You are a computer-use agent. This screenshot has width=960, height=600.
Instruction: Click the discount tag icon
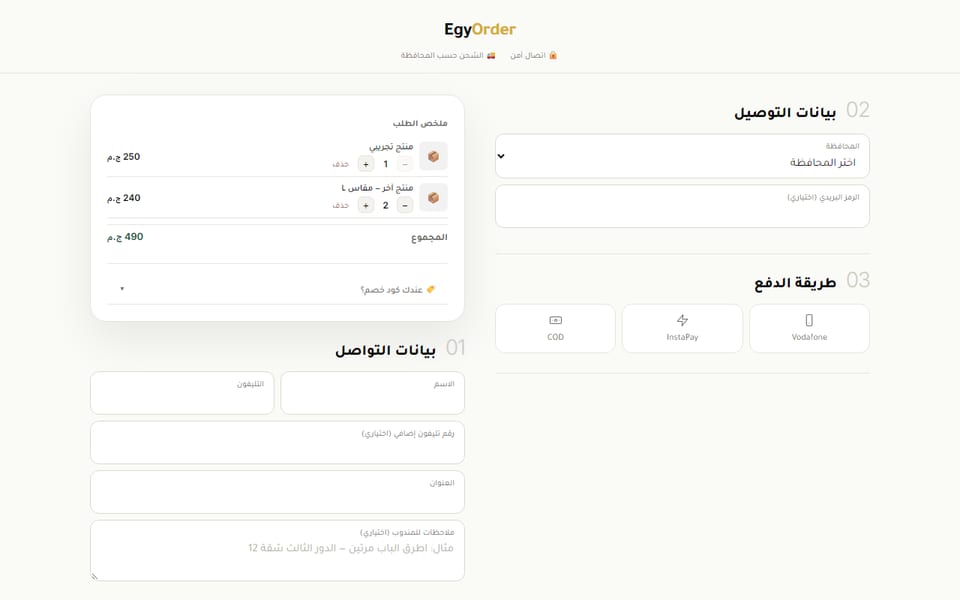point(431,289)
